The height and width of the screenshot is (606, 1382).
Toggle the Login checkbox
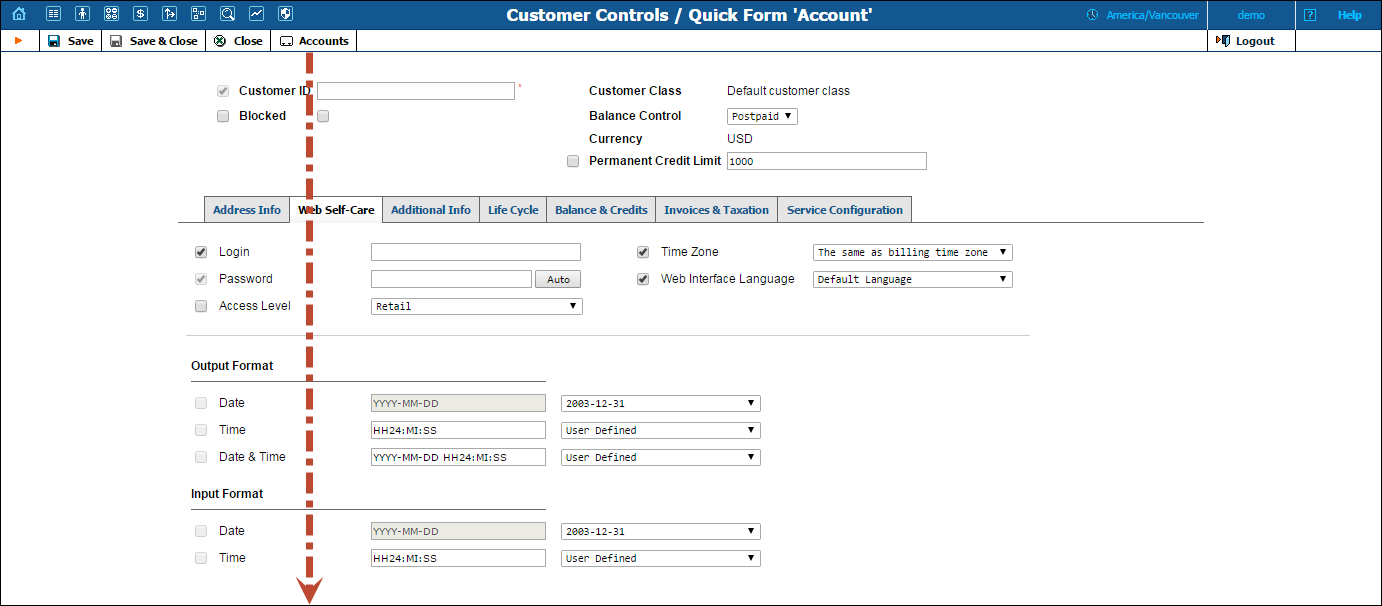201,252
